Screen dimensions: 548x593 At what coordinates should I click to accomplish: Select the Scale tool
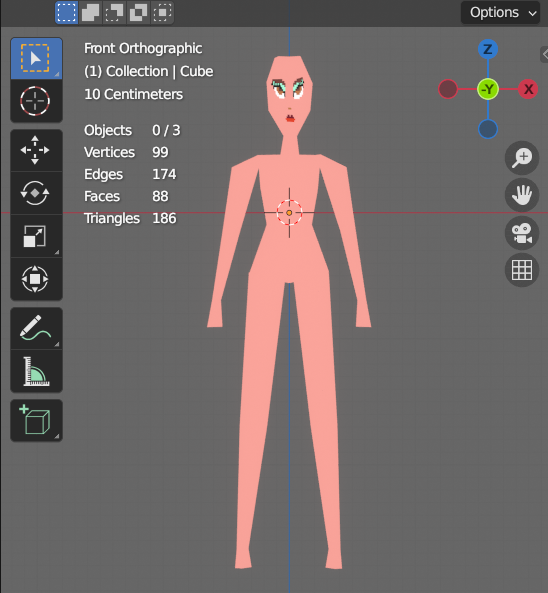pos(36,236)
